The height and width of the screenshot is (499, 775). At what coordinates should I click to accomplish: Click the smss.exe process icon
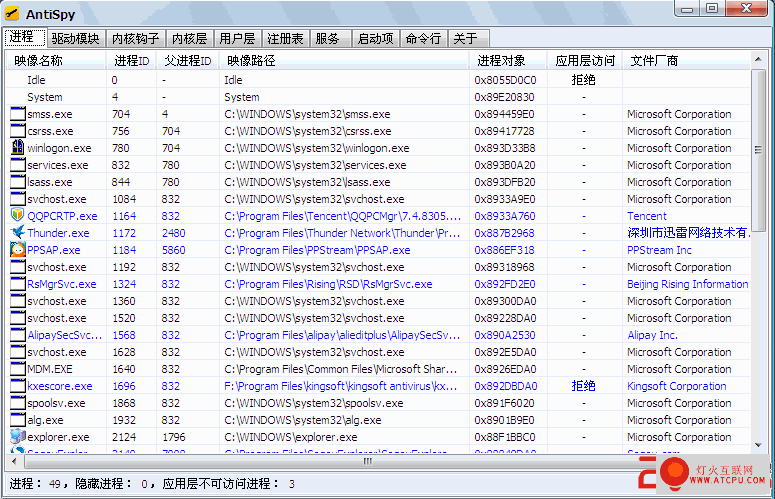coord(18,114)
